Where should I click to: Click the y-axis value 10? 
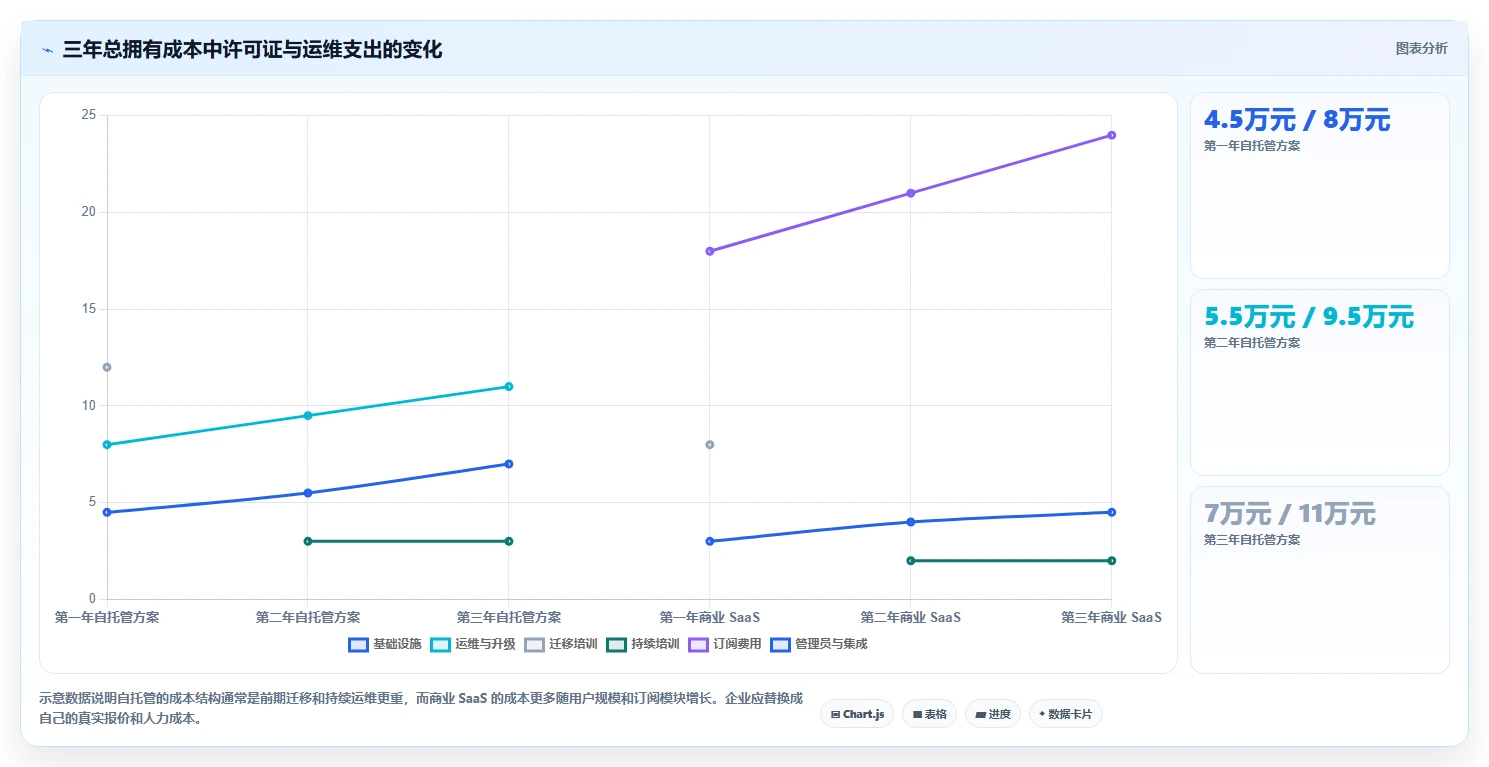coord(88,405)
